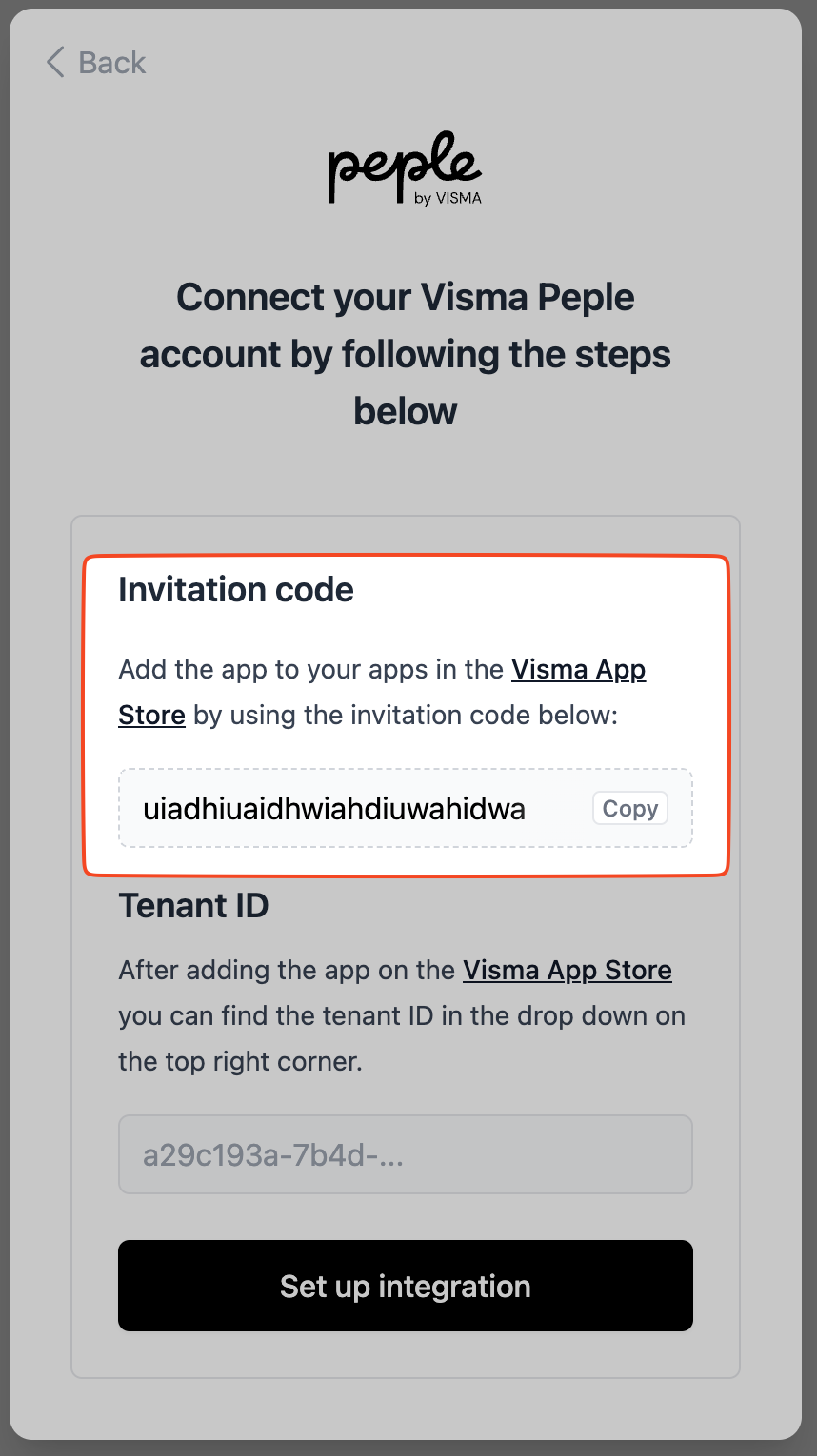The image size is (817, 1456).
Task: Click the "Back" text label
Action: pyautogui.click(x=111, y=63)
